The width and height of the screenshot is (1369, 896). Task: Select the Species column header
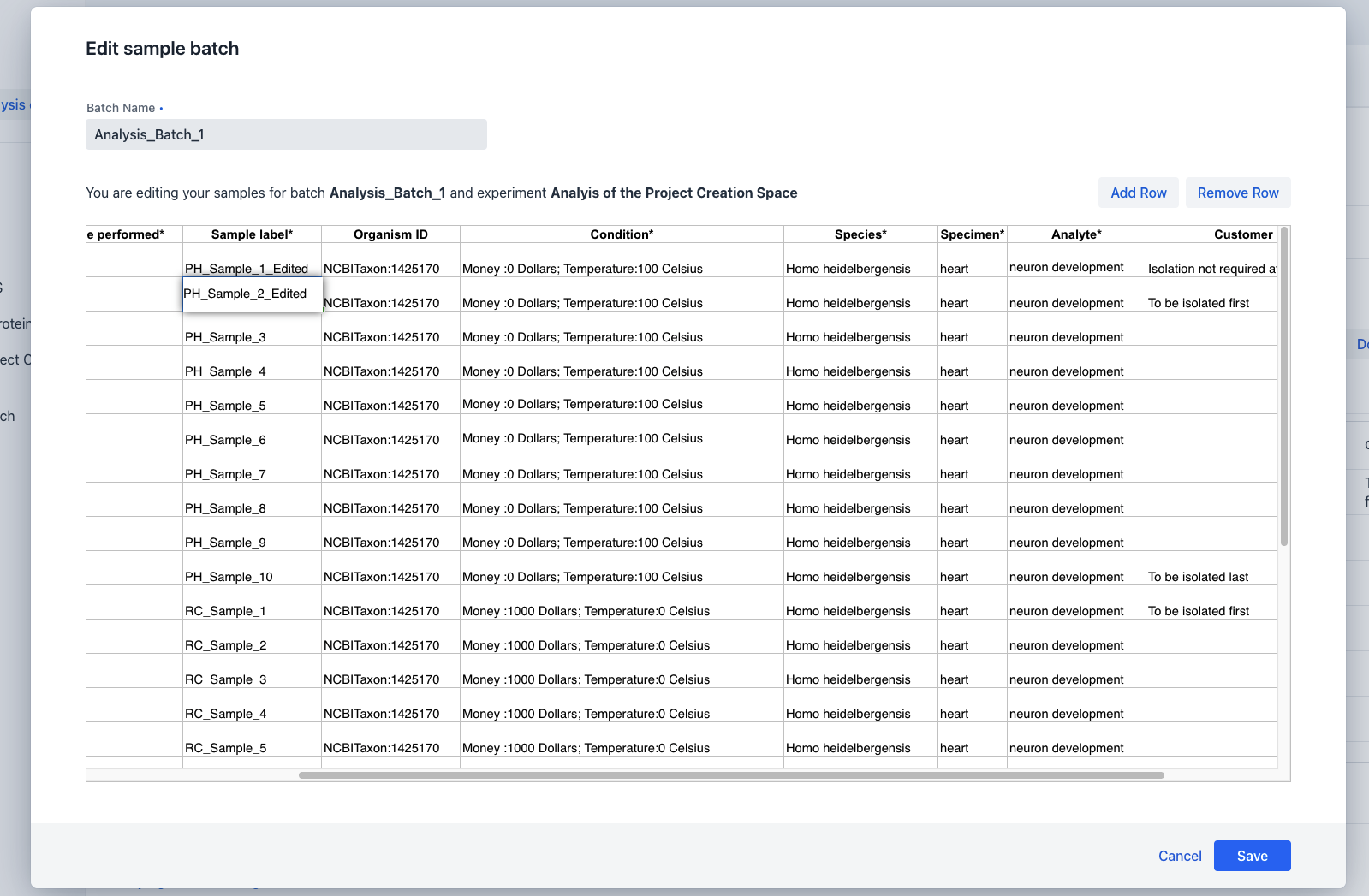click(860, 234)
